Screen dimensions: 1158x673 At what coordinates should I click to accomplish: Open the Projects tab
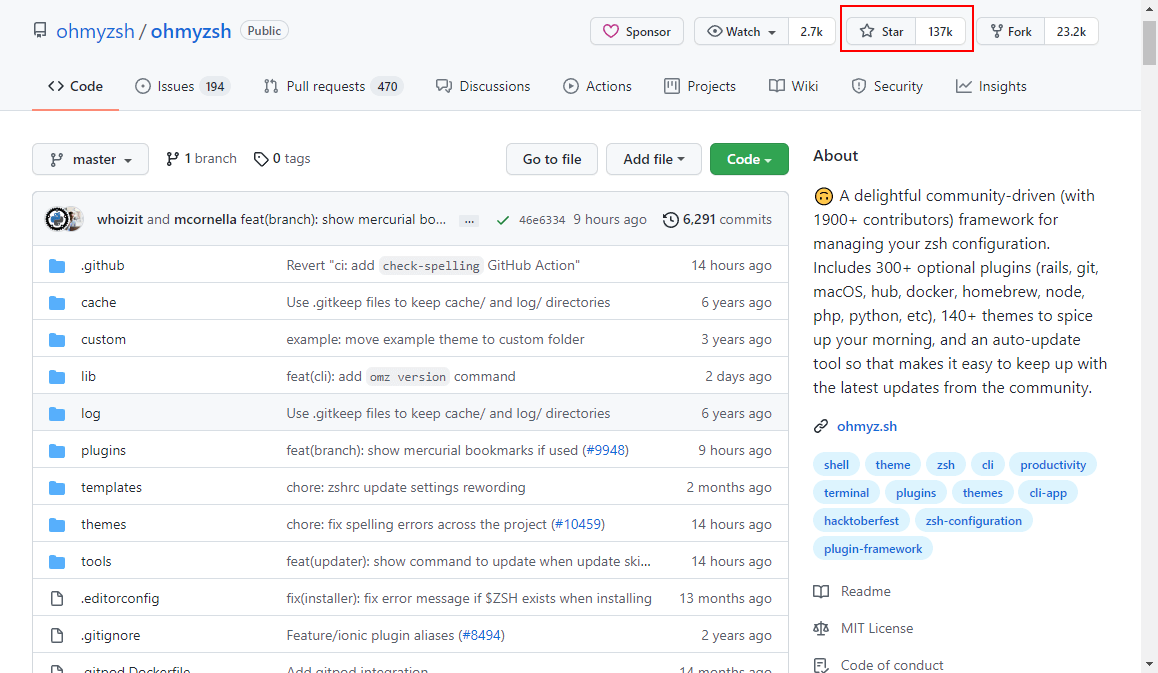(x=700, y=86)
